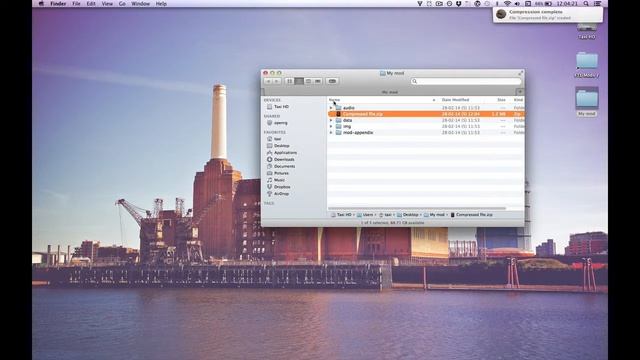Viewport: 640px width, 360px height.
Task: Open Taxi HD in the sidebar Devices
Action: coord(278,107)
